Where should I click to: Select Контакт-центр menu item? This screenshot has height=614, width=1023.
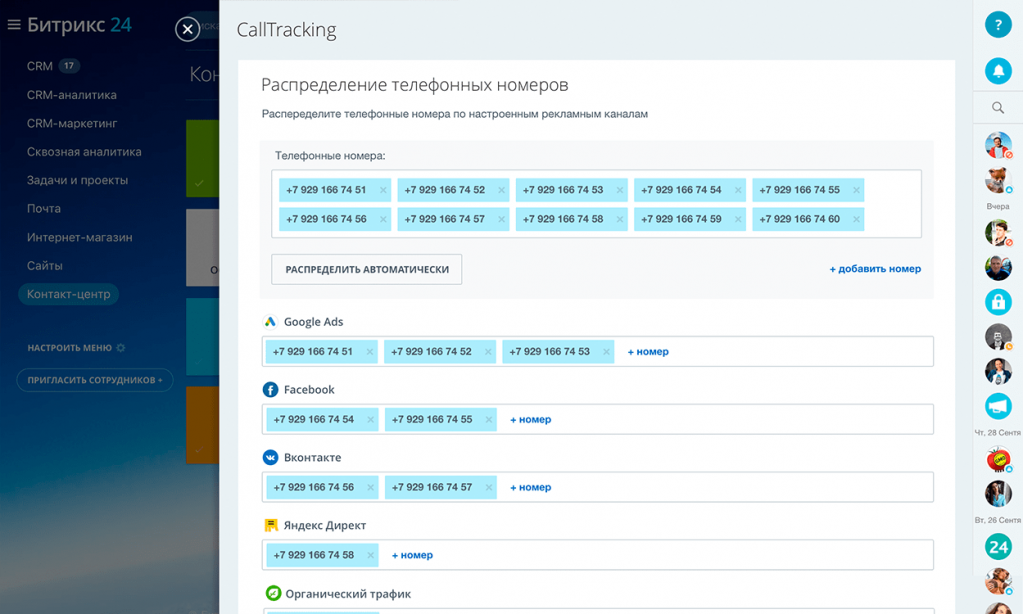69,294
